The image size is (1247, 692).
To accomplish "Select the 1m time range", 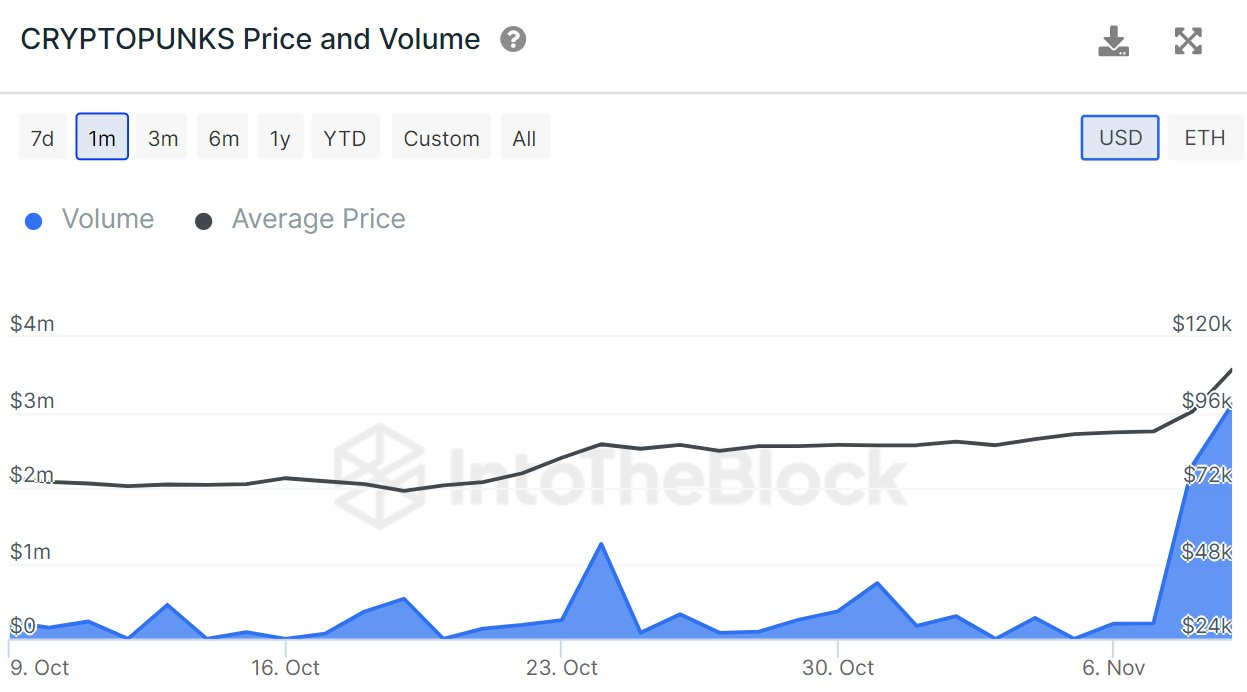I will click(x=102, y=138).
